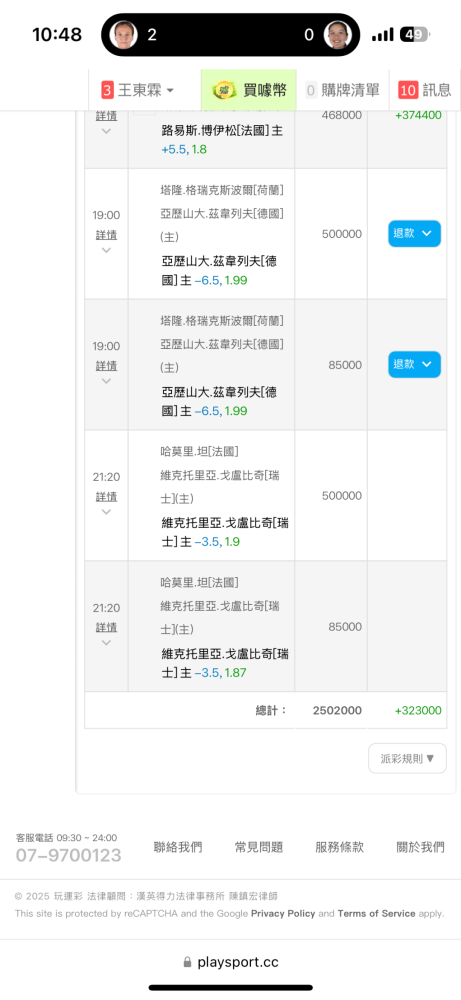Tap the red 10 messages badge
Screen dimensions: 461x1000
pos(408,90)
